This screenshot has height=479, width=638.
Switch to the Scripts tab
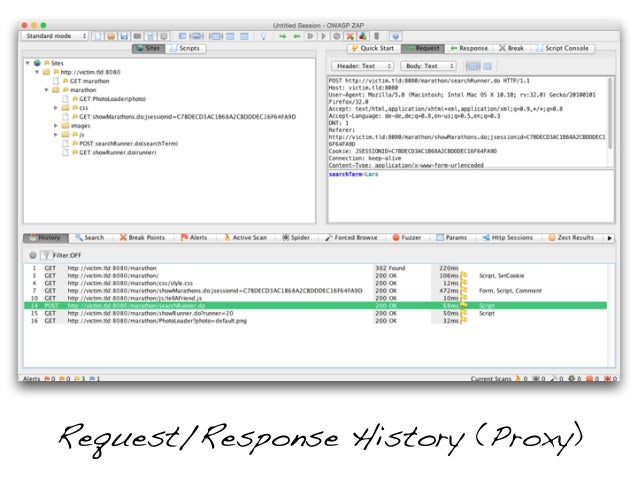pyautogui.click(x=186, y=48)
